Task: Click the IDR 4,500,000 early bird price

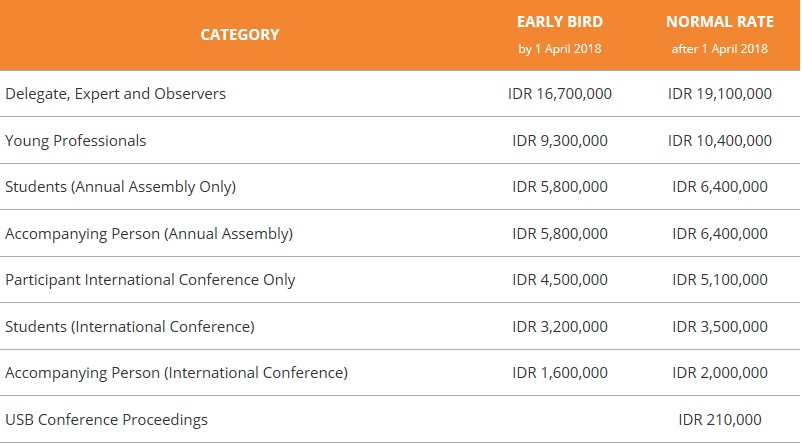Action: 560,280
